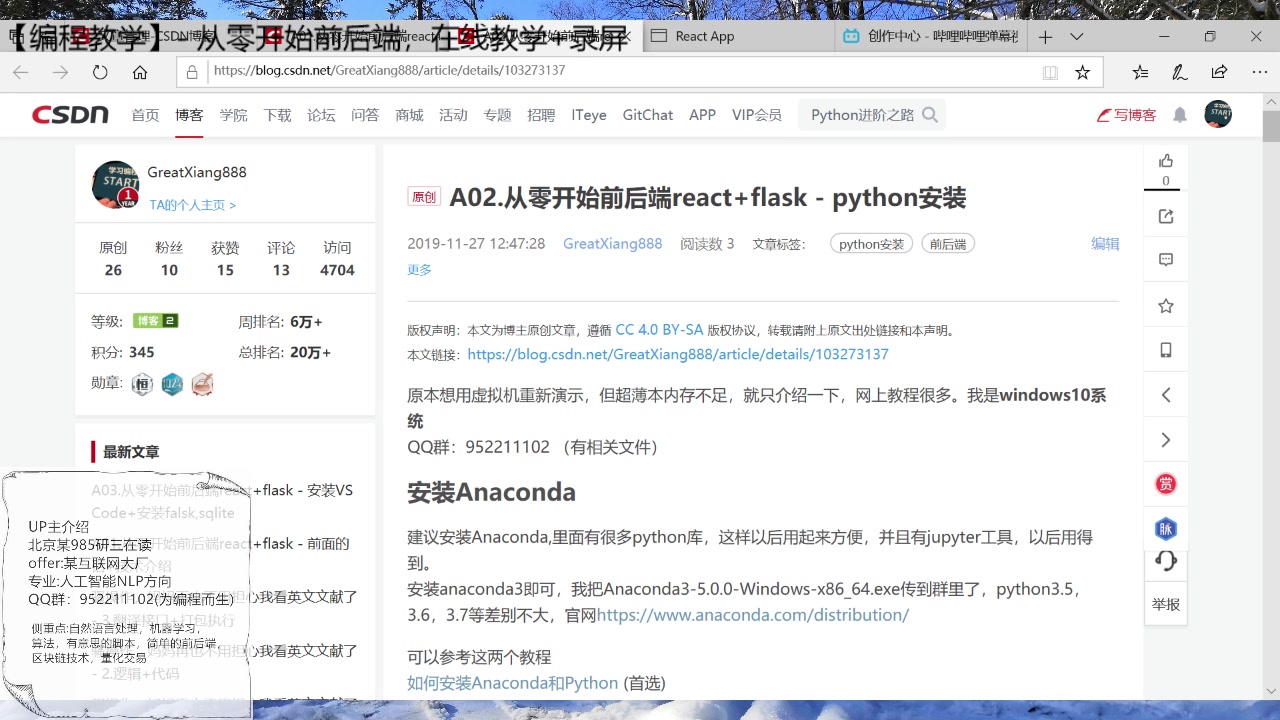Image resolution: width=1280 pixels, height=720 pixels.
Task: Open mobile view phone icon
Action: [1166, 350]
